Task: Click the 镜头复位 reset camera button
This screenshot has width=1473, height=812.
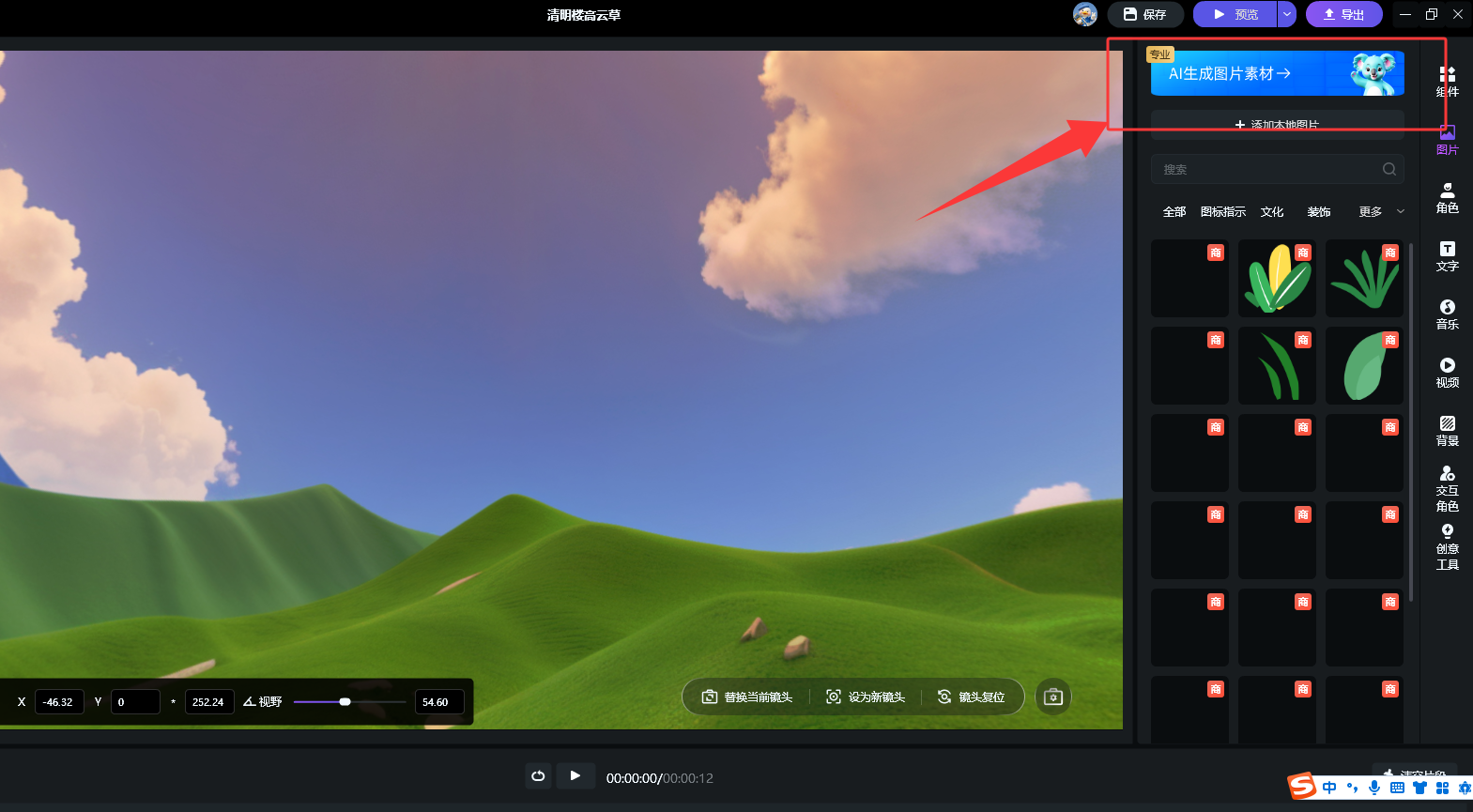Action: pyautogui.click(x=972, y=697)
